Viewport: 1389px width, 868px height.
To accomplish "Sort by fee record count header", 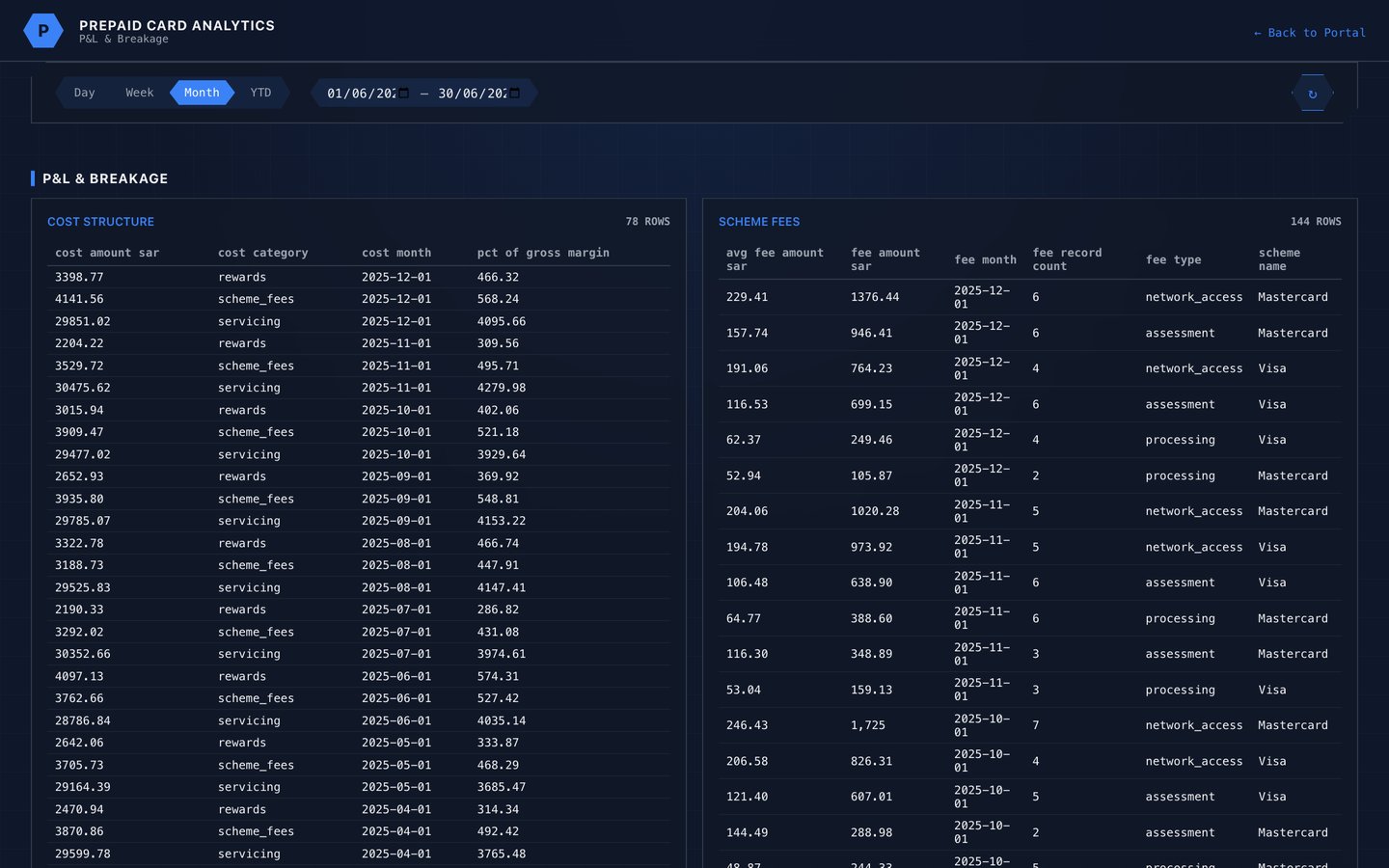I will (x=1067, y=259).
